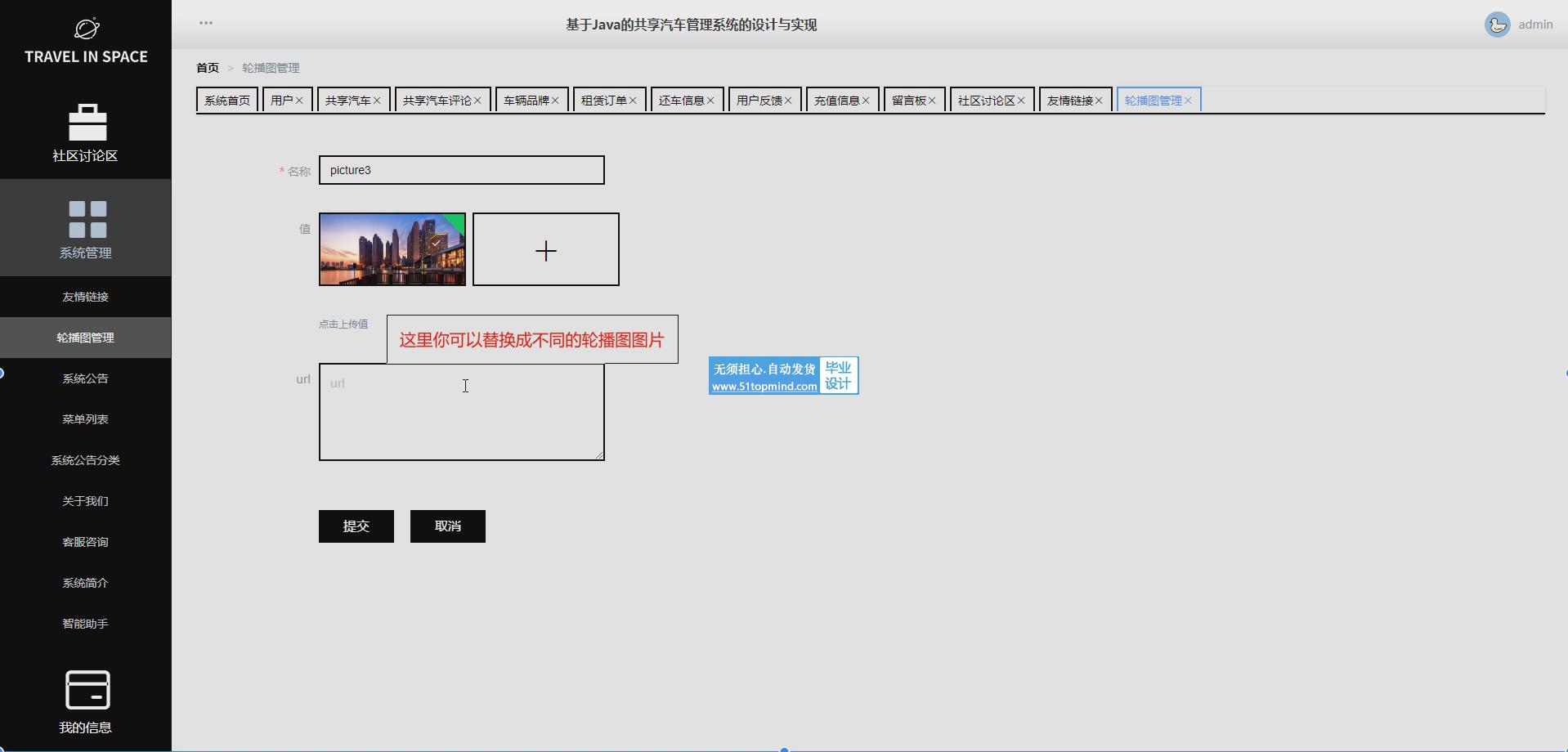Open 系统简介 in the sidebar menu
Image resolution: width=1568 pixels, height=752 pixels.
(86, 583)
